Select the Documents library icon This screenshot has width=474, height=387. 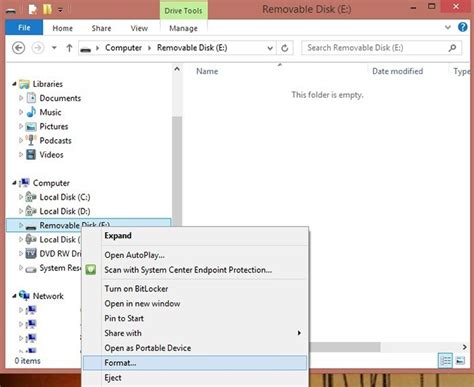click(x=31, y=98)
